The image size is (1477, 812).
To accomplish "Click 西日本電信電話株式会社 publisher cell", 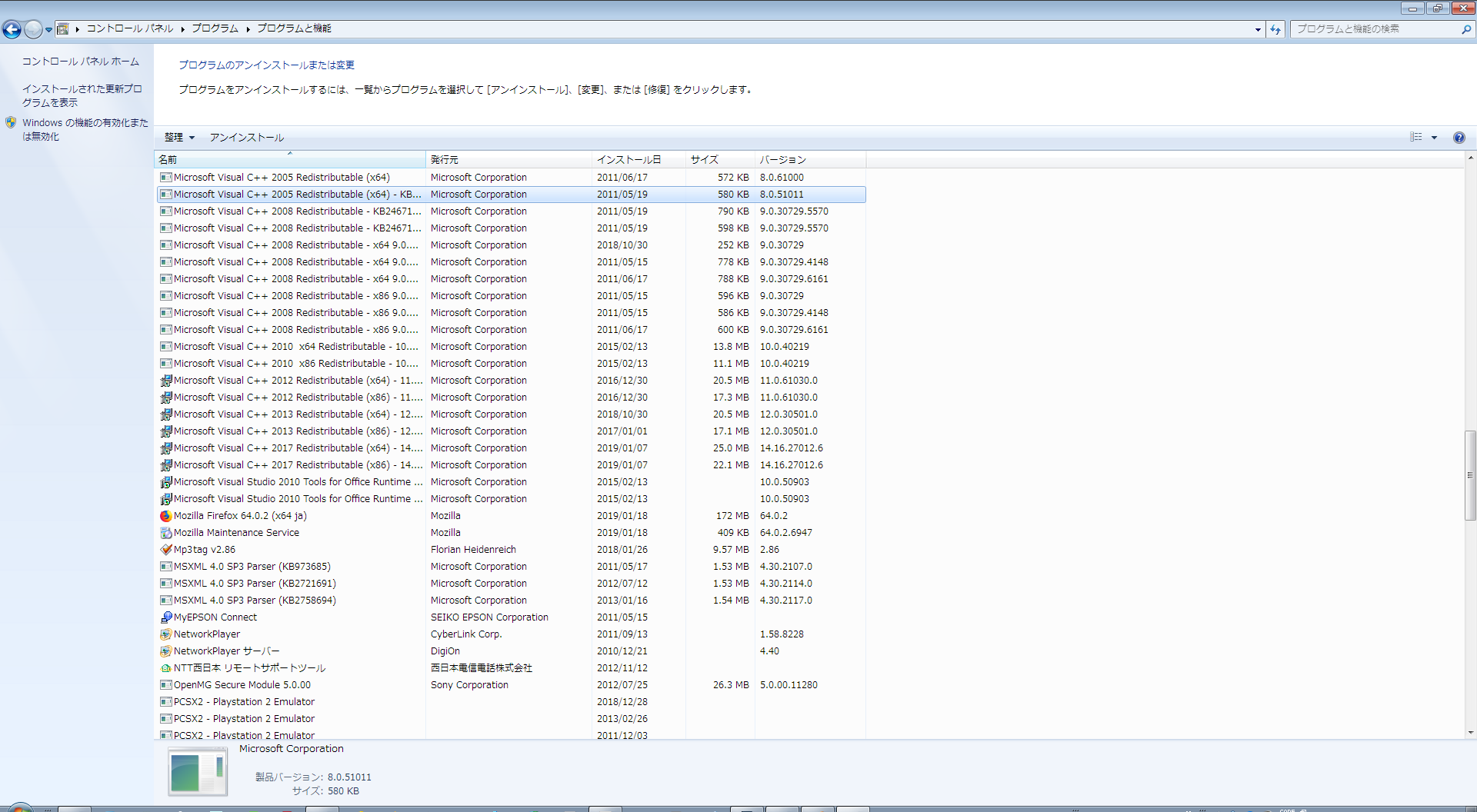I will tap(482, 668).
